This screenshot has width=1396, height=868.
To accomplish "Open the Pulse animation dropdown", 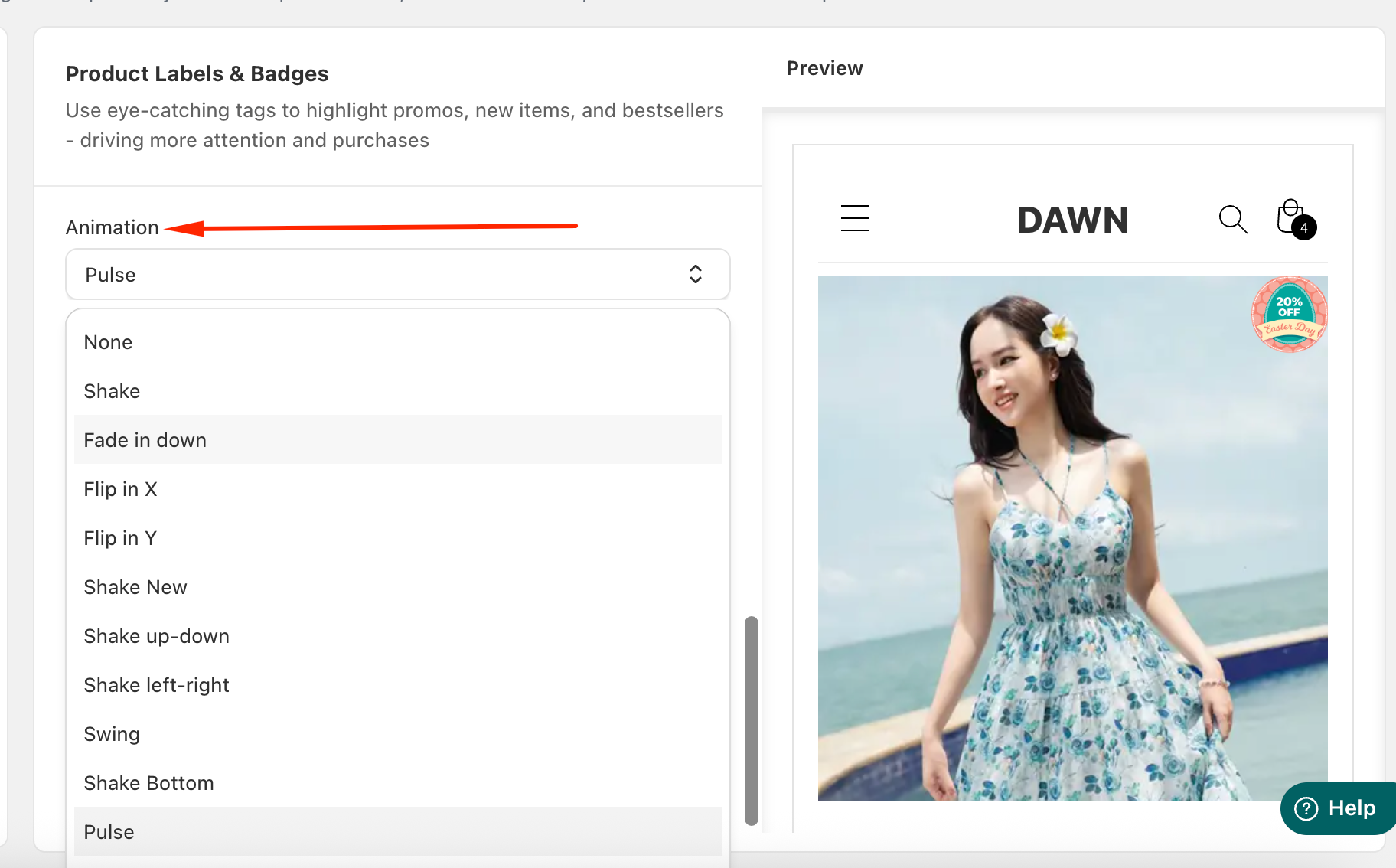I will 398,274.
